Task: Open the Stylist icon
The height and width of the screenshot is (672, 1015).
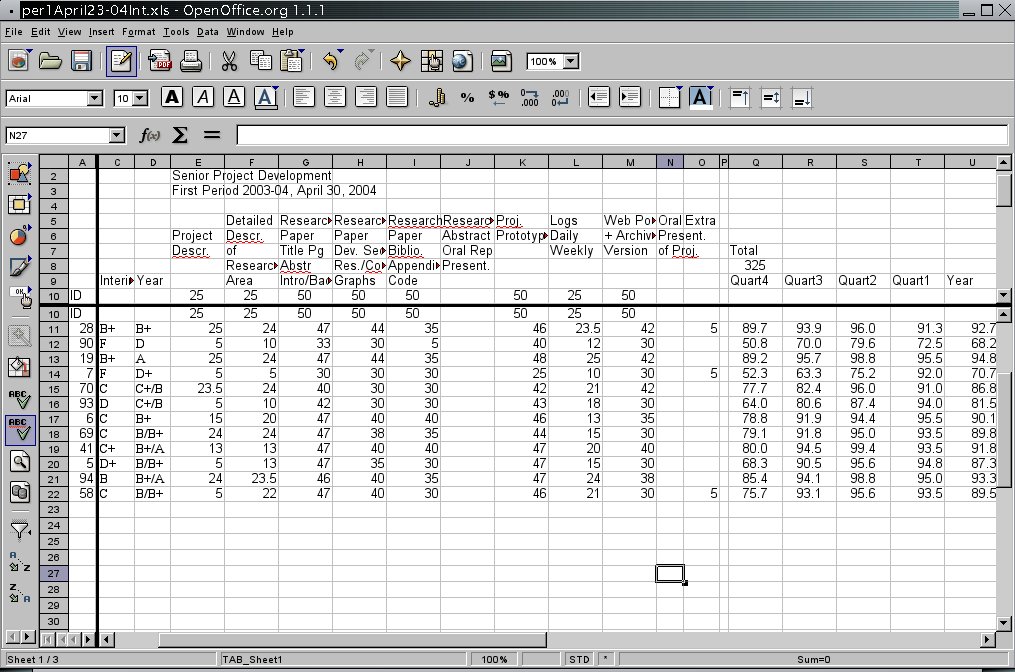Action: click(431, 62)
